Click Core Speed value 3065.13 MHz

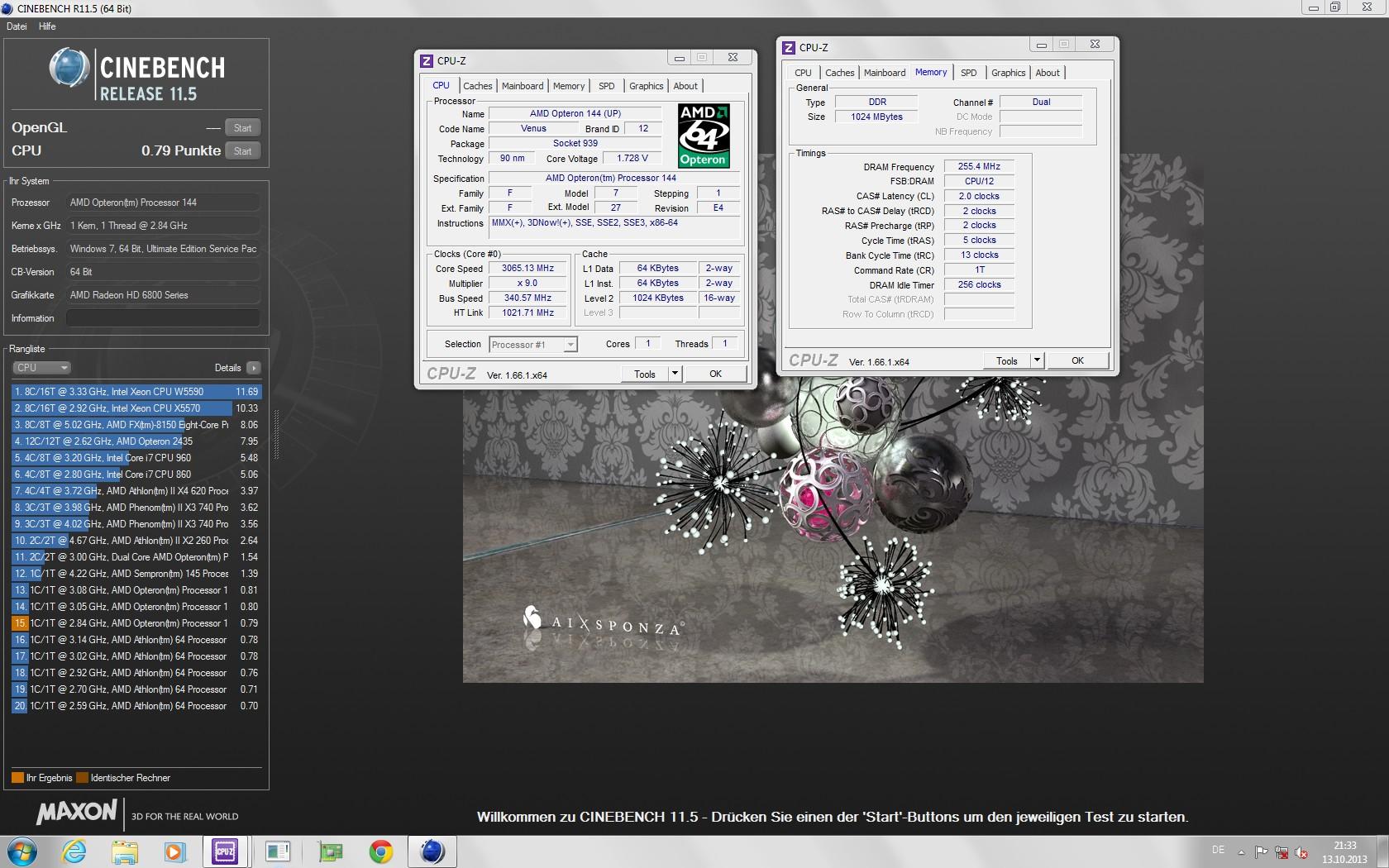pos(527,269)
